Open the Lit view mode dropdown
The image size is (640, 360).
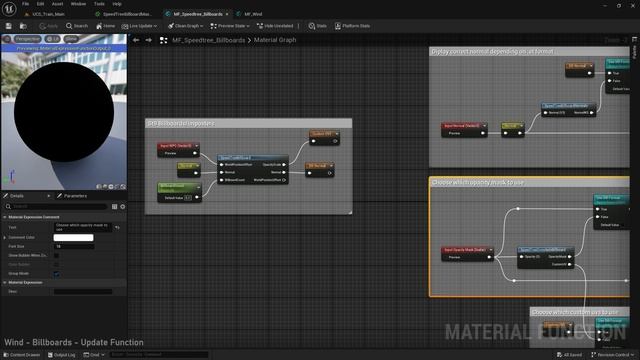click(52, 39)
